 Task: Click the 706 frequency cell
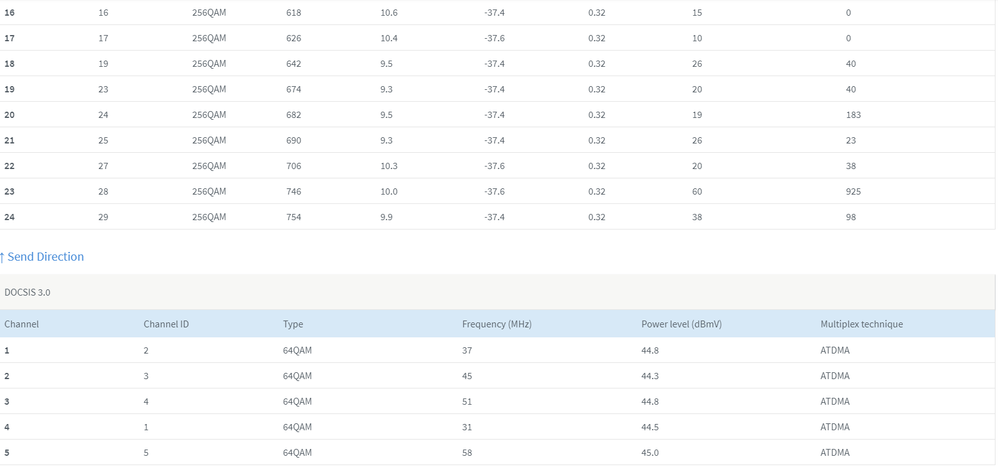point(293,166)
